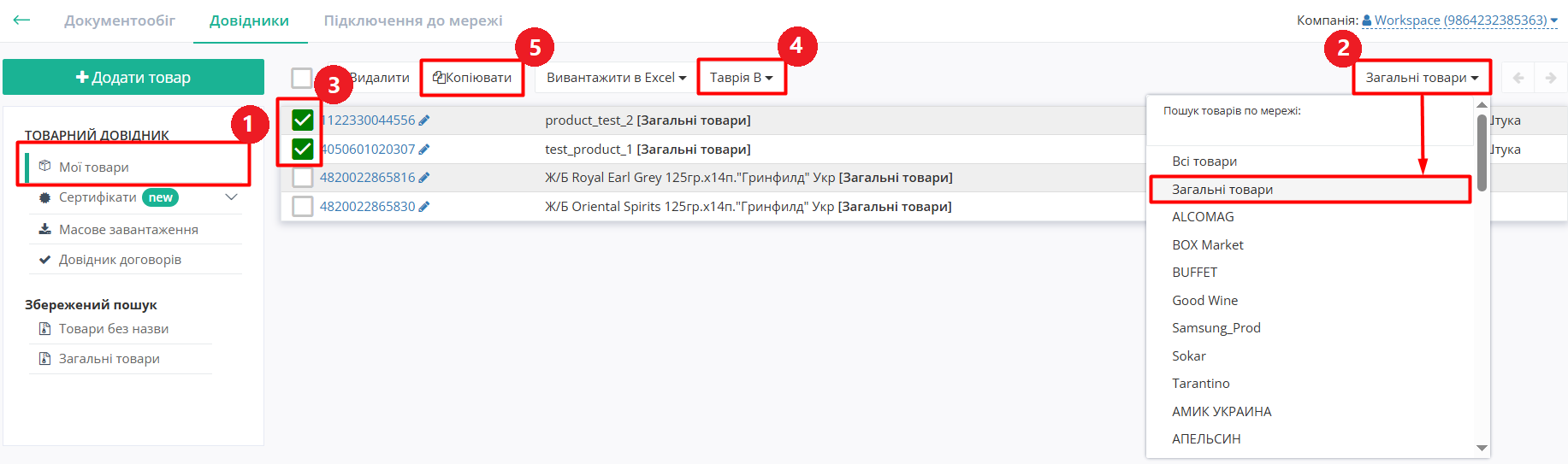Click the back arrow icon
This screenshot has width=1568, height=464.
point(21,20)
